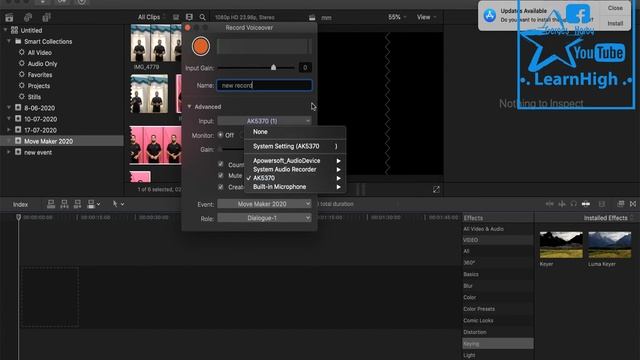Click the Monitor Gain slider

coord(232,149)
